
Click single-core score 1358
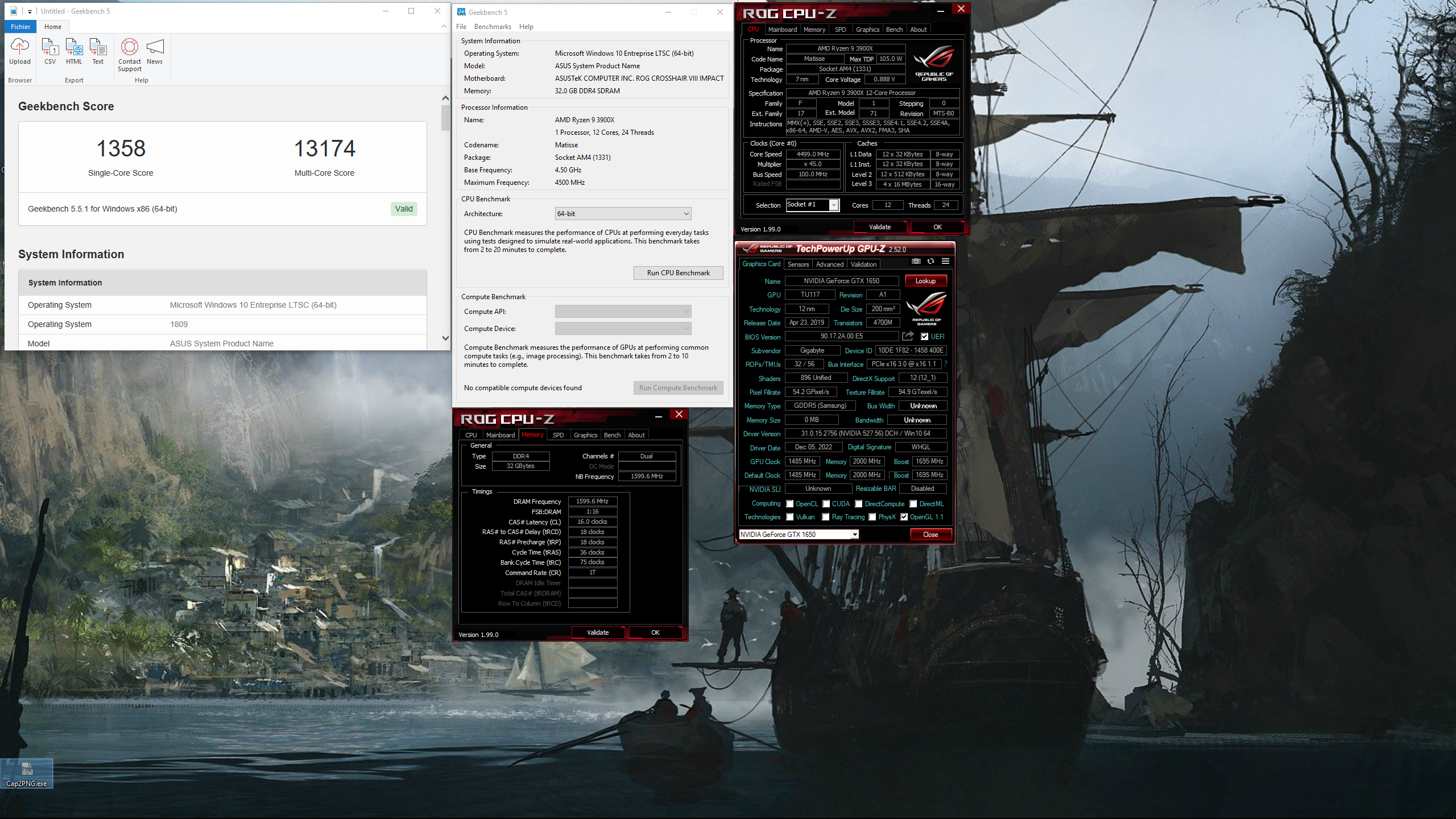121,149
